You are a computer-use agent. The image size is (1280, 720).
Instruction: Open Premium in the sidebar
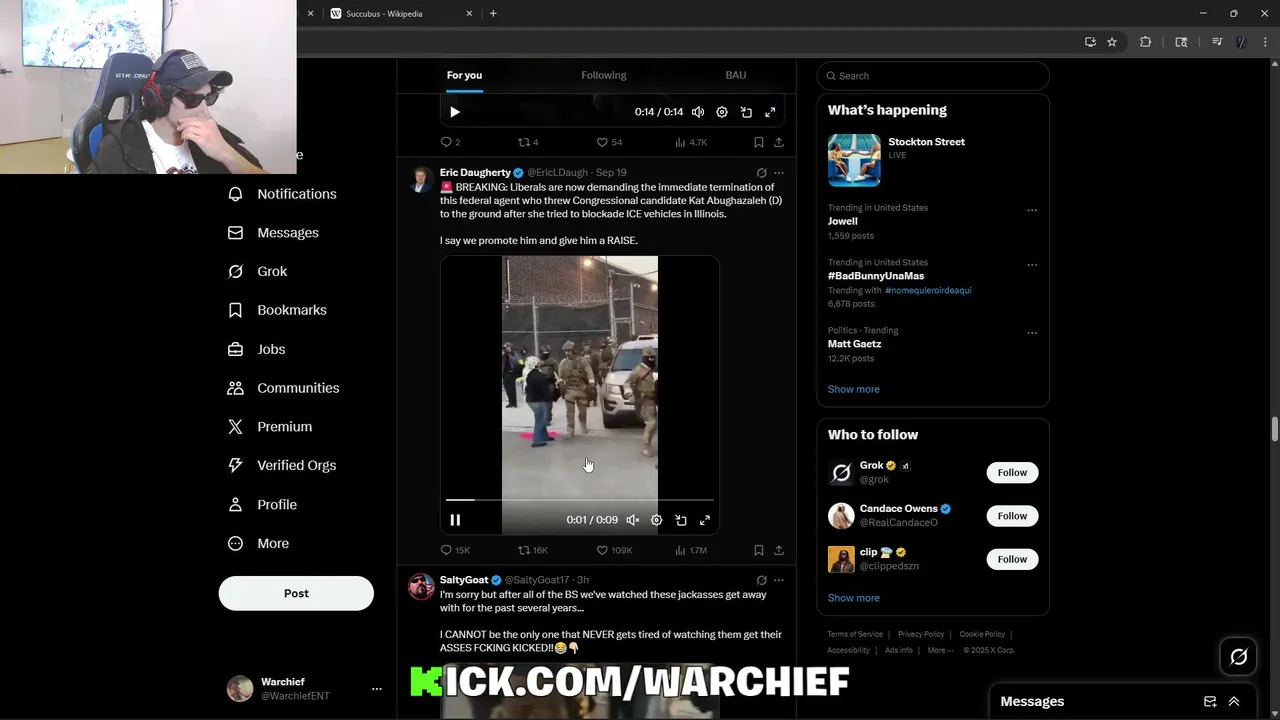tap(270, 427)
